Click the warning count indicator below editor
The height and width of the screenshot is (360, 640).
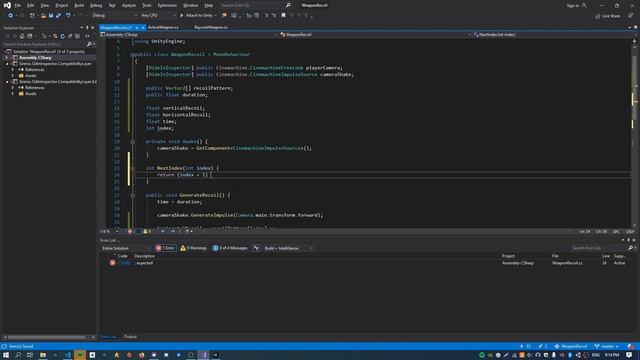[x=147, y=231]
